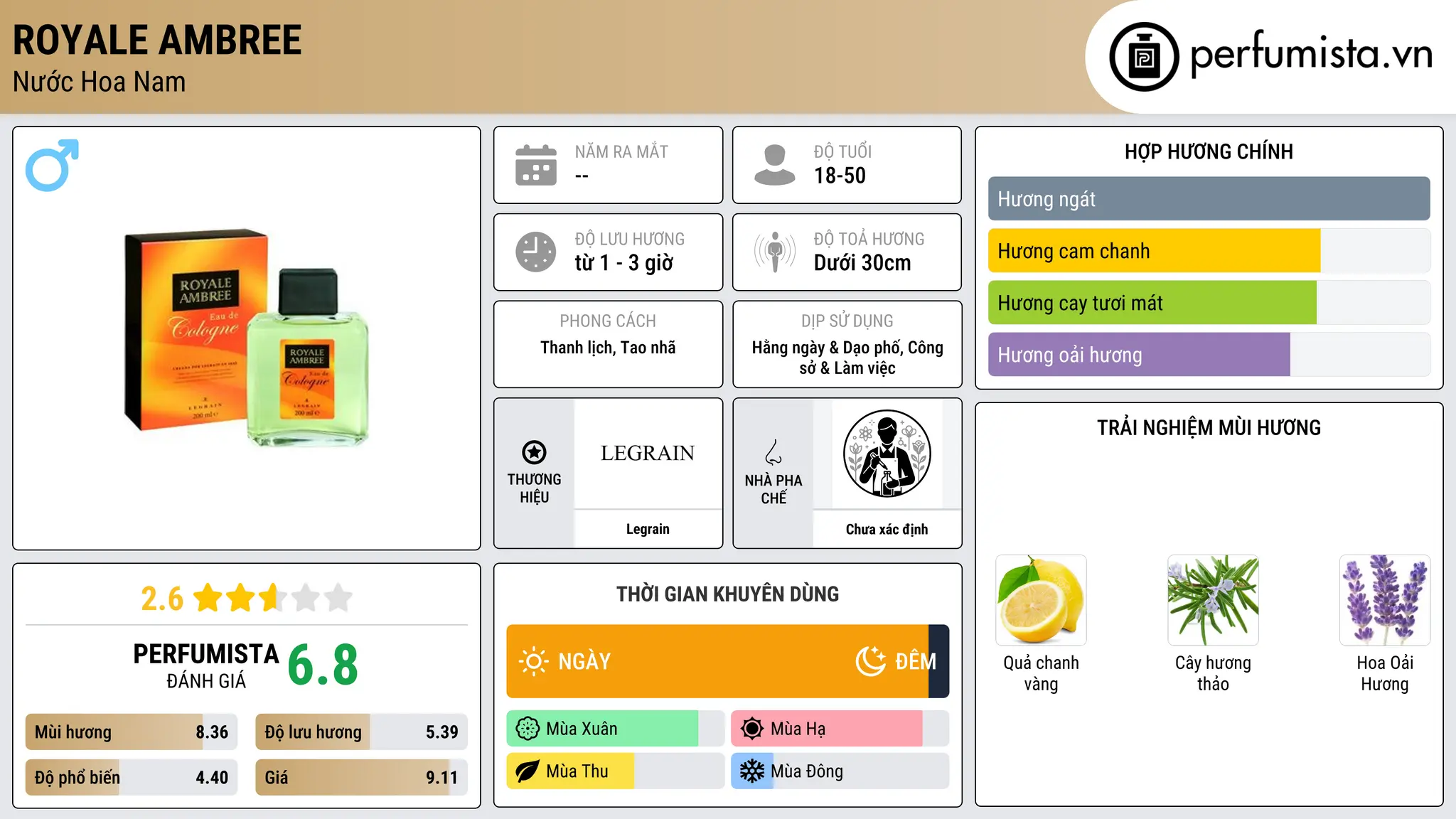
Task: Click the Giá 9.11 score bar
Action: (361, 777)
